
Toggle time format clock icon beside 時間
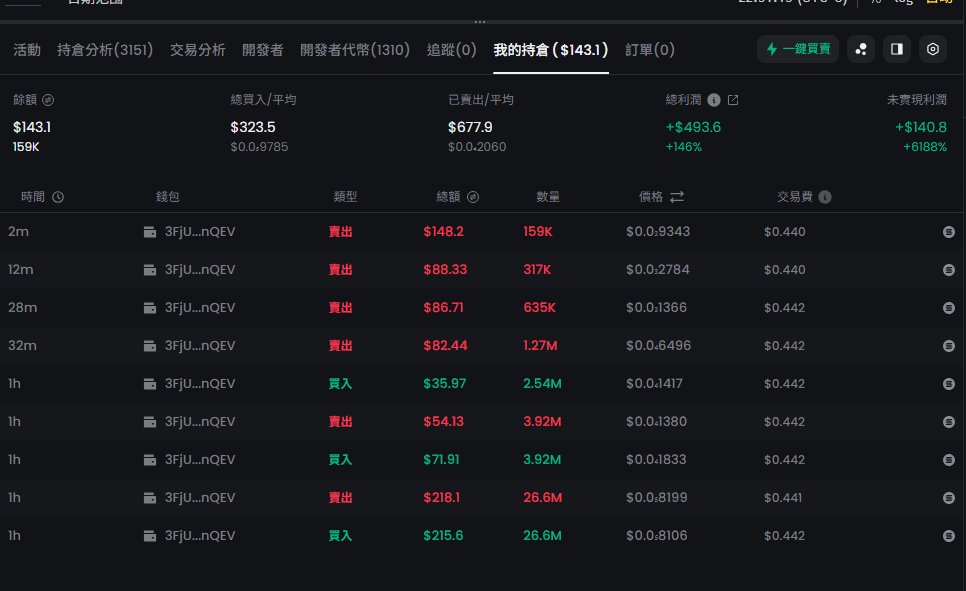pyautogui.click(x=58, y=197)
